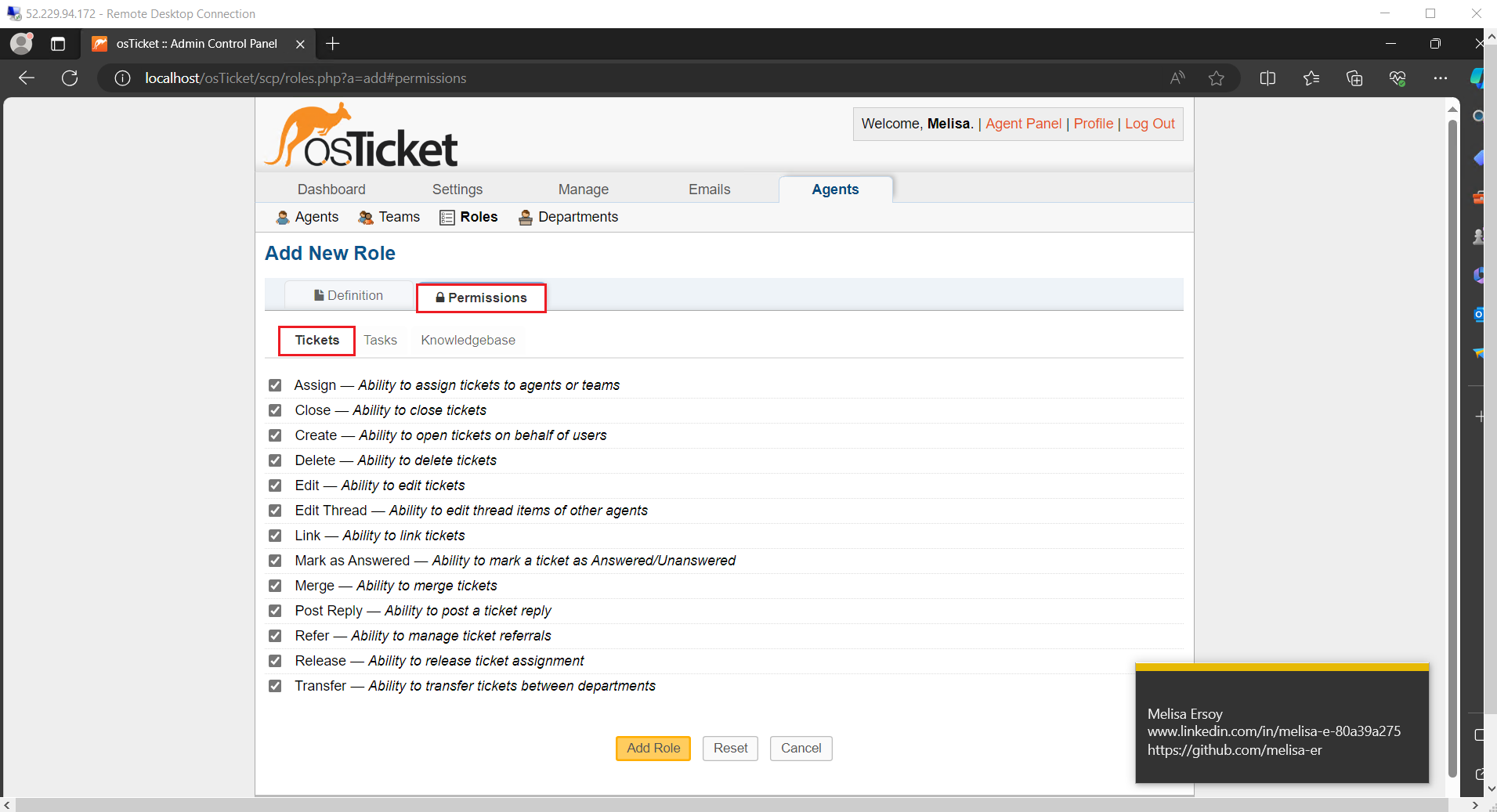Follow the Log Out link

[1149, 124]
